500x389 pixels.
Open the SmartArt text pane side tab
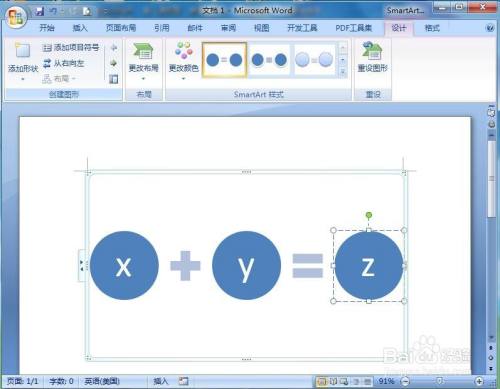(82, 265)
